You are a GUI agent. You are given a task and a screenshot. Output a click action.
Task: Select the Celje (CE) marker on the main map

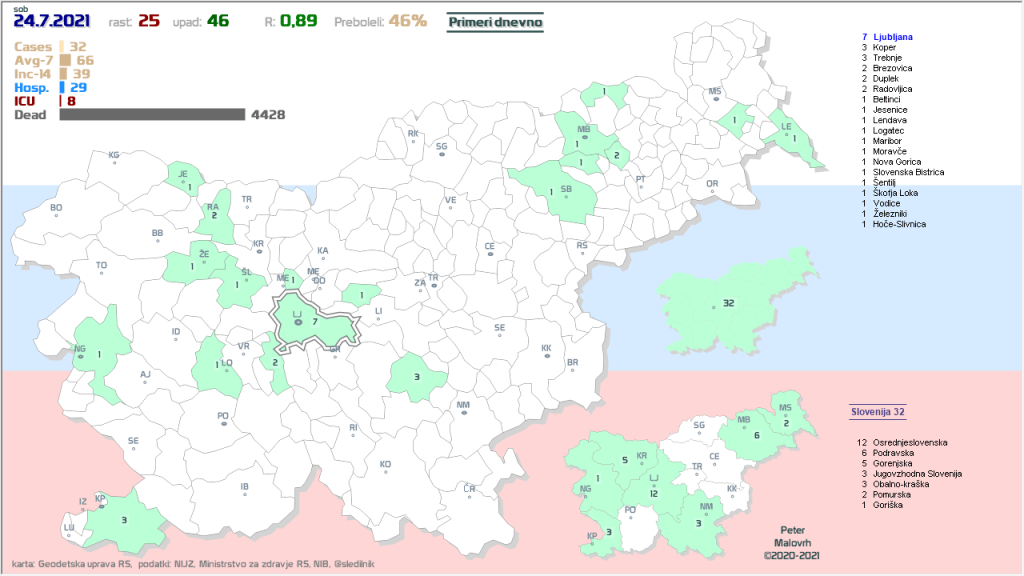point(490,254)
